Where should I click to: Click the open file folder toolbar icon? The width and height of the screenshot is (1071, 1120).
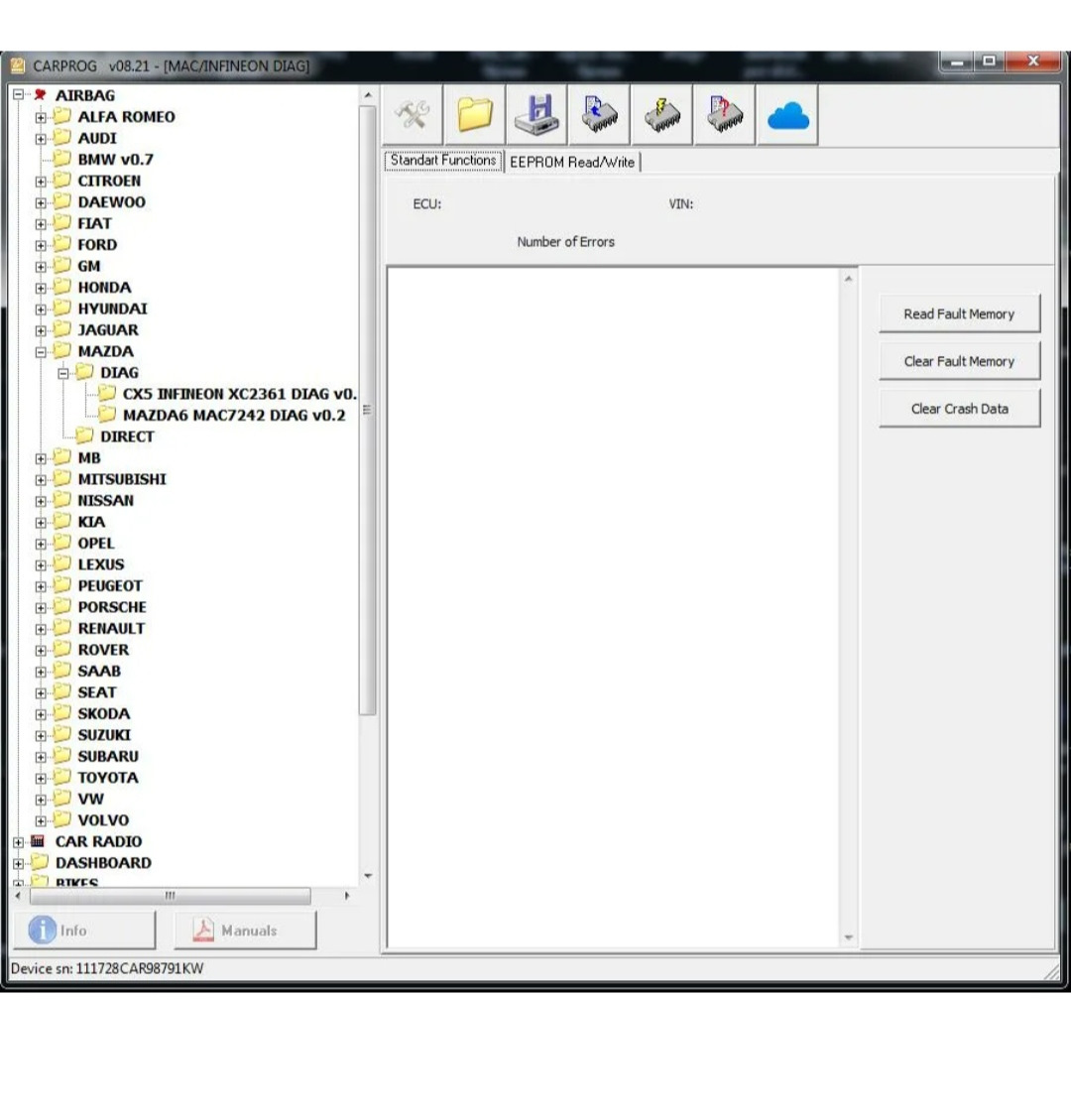(x=475, y=115)
